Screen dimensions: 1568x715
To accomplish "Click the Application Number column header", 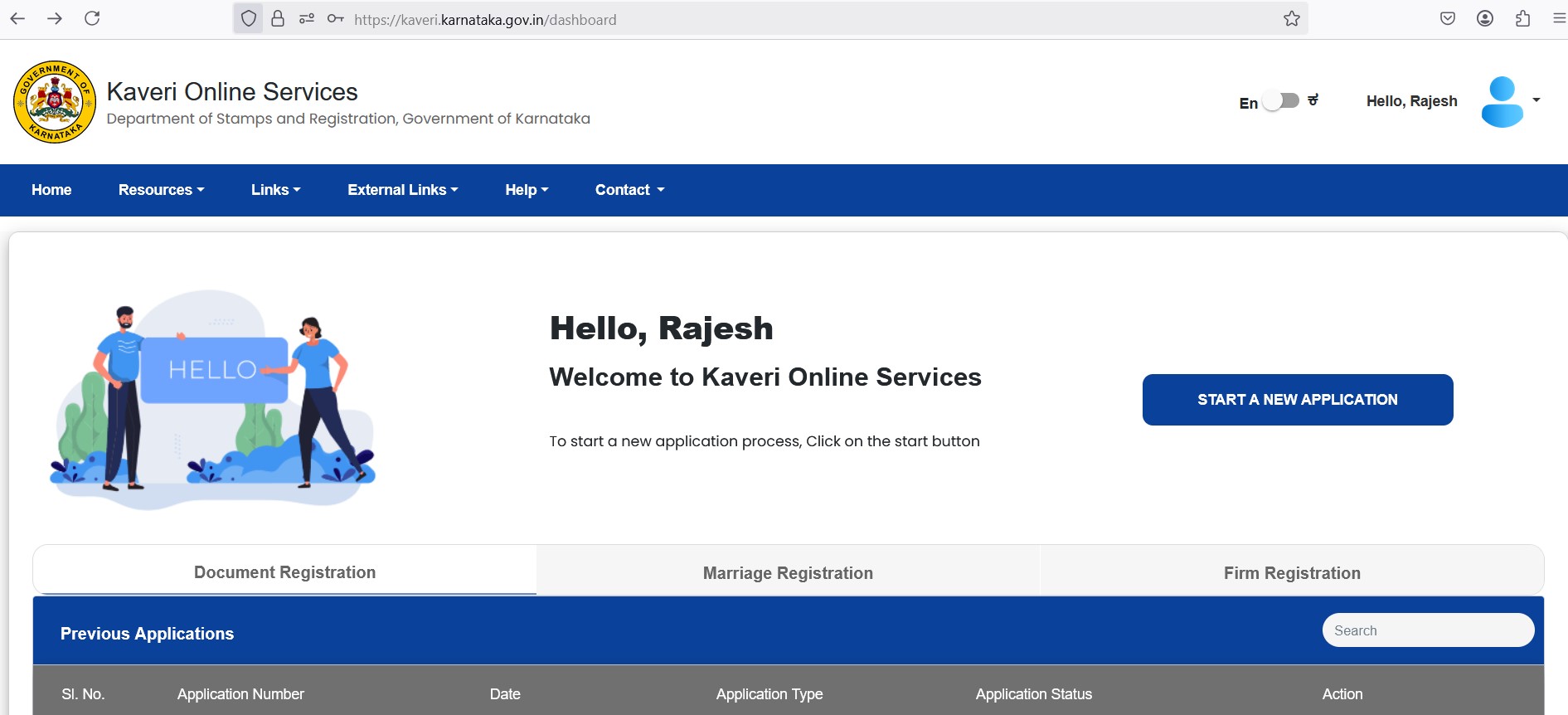I will [240, 694].
